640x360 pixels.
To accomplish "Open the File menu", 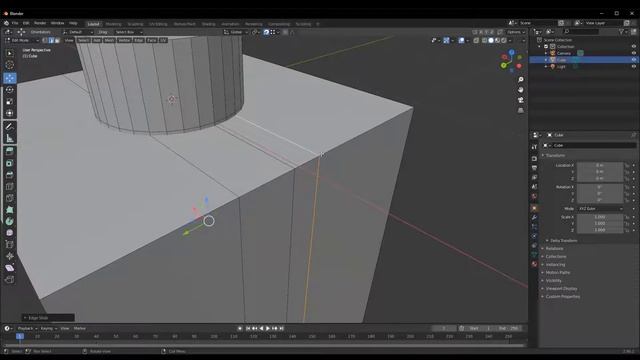I will (x=15, y=23).
